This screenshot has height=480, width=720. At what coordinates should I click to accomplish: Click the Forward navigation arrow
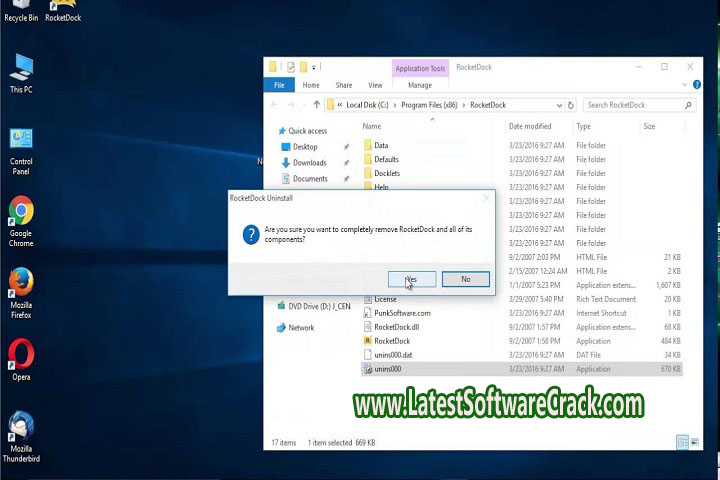click(291, 105)
